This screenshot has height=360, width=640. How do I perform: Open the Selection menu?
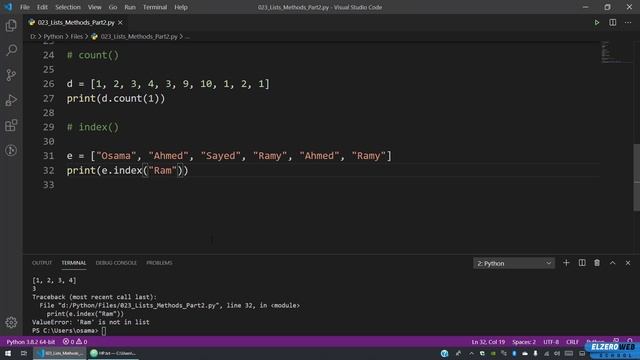68,7
